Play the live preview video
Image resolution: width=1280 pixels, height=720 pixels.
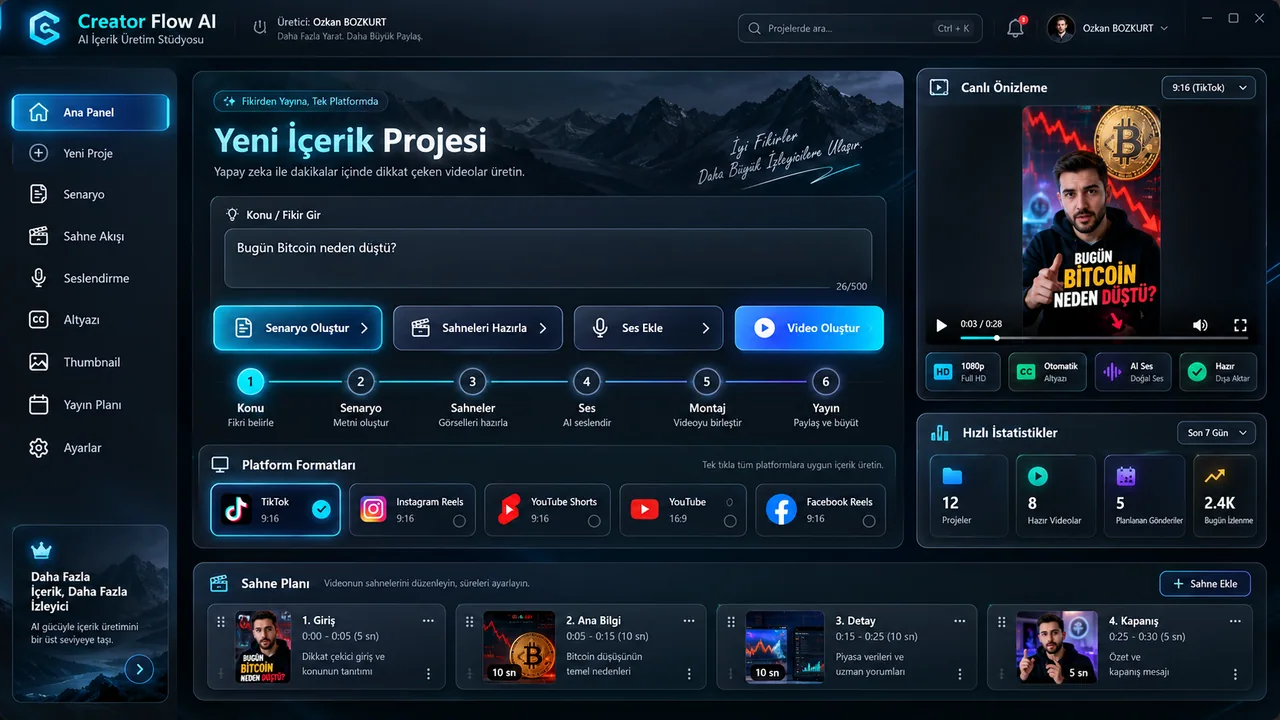941,325
